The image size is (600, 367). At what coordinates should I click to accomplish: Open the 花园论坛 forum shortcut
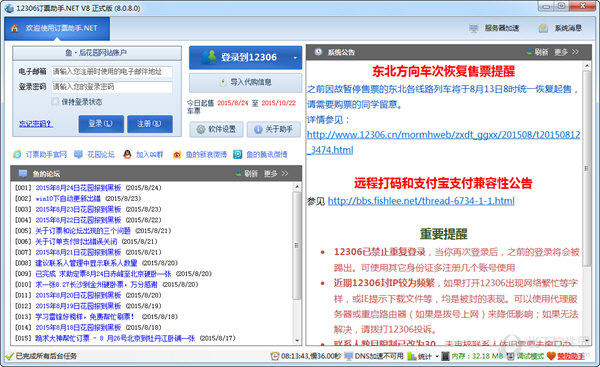click(94, 154)
